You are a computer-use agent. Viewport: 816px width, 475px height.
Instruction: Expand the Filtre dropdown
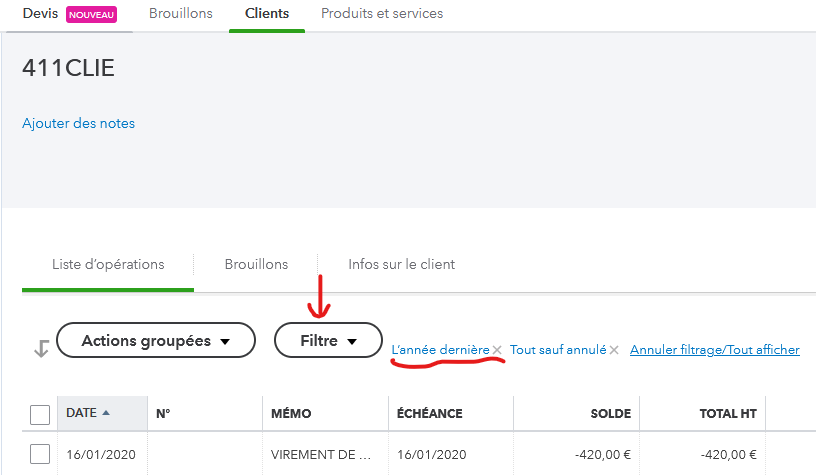[x=328, y=341]
